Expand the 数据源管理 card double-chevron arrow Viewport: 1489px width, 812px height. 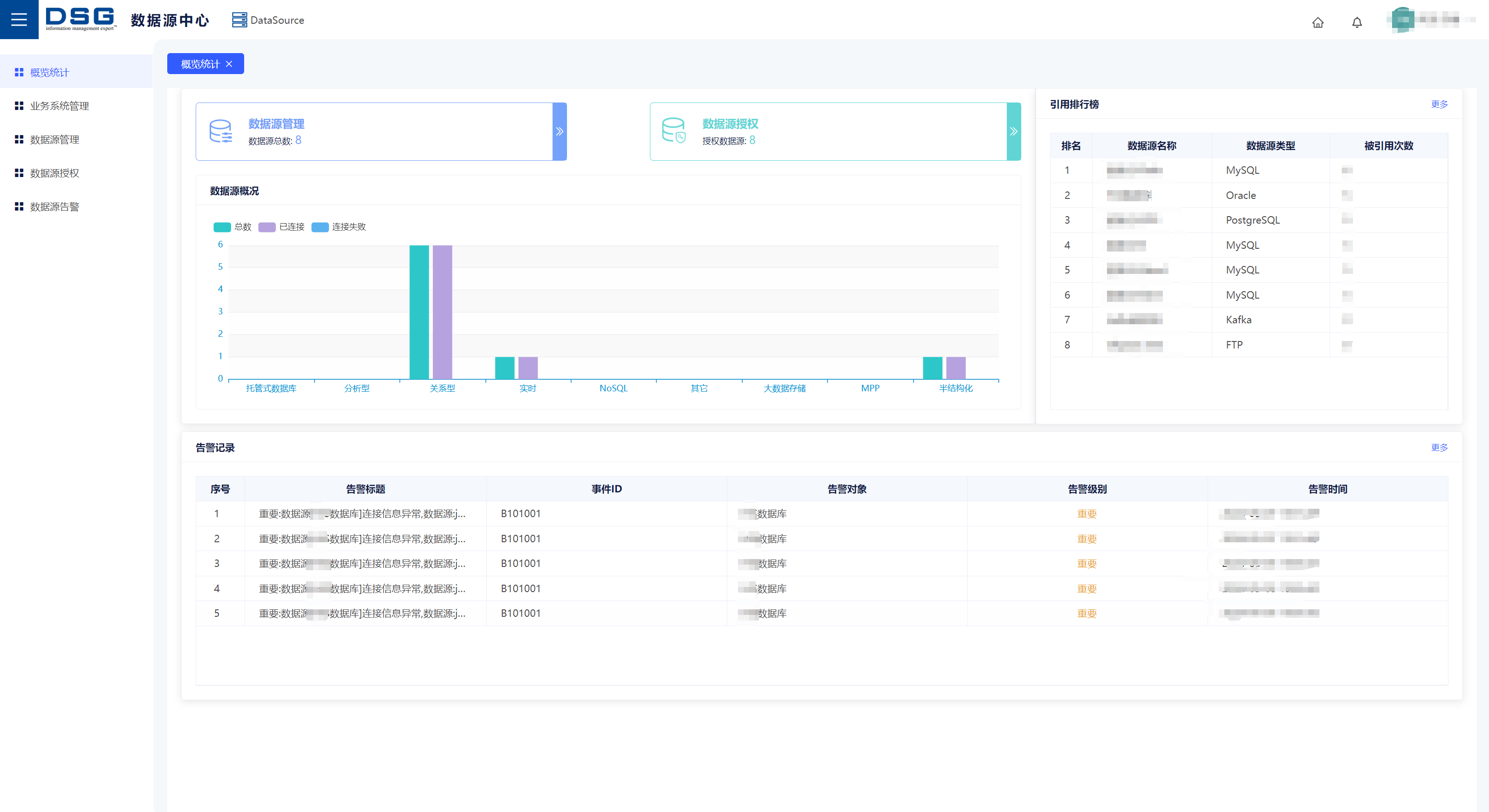click(x=560, y=131)
